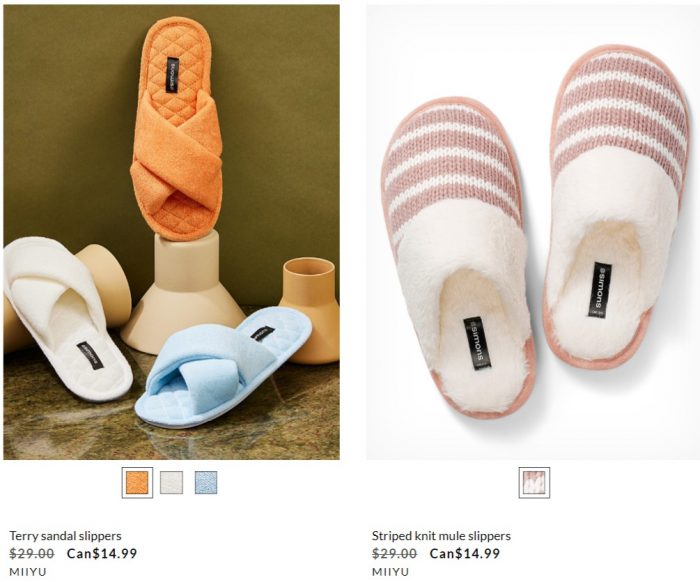The width and height of the screenshot is (700, 582).
Task: Click the MIIYU brand under Striped knit mule slippers
Action: (390, 572)
